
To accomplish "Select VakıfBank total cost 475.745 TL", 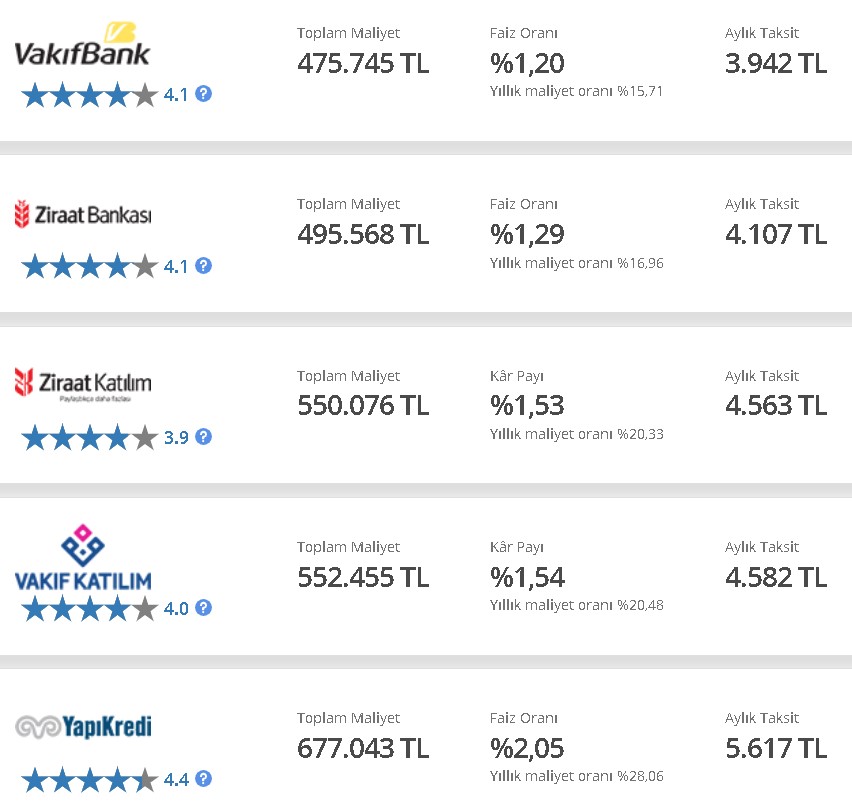I will click(363, 63).
